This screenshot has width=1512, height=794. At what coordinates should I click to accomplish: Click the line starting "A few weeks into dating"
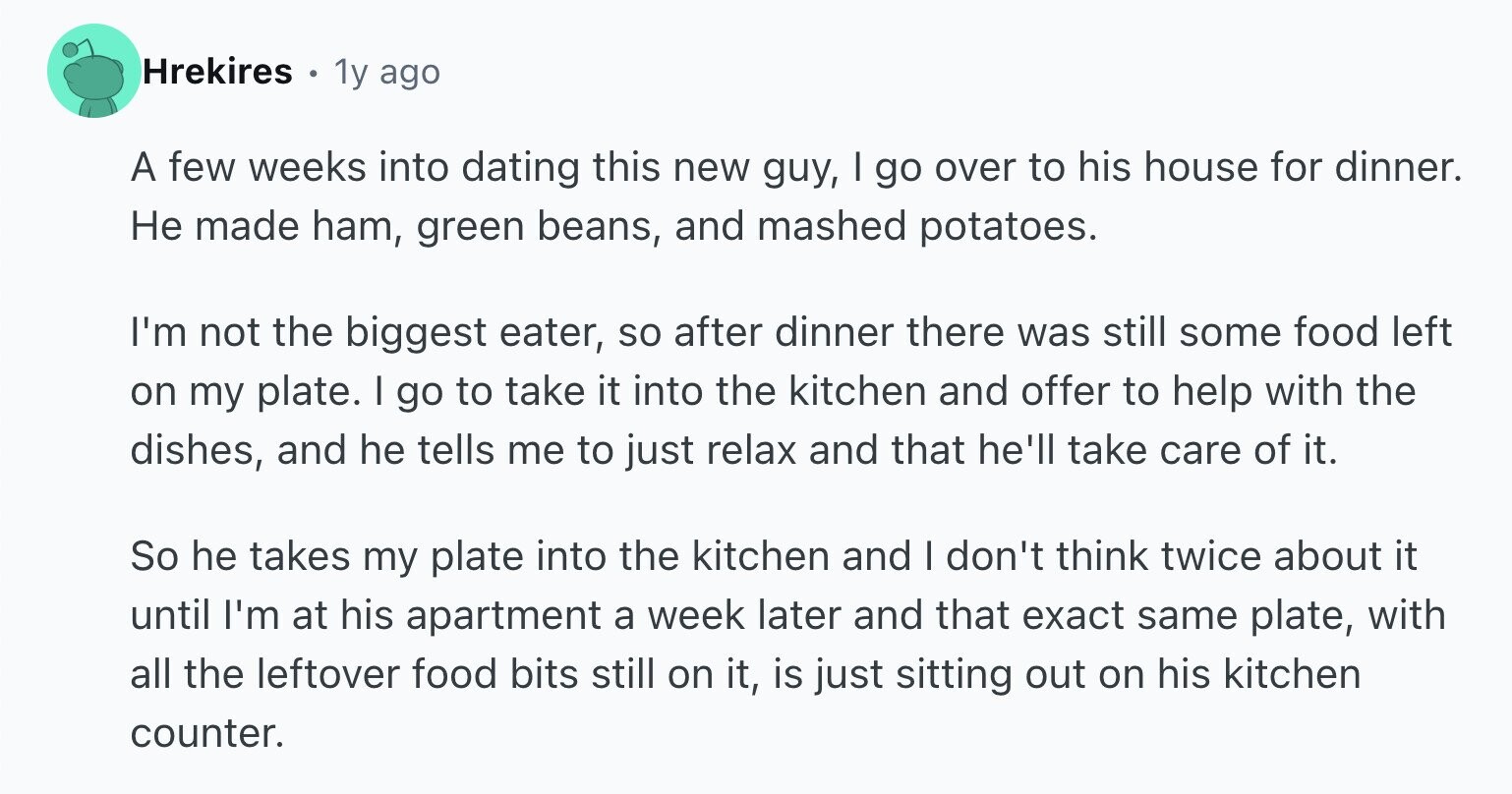792,168
